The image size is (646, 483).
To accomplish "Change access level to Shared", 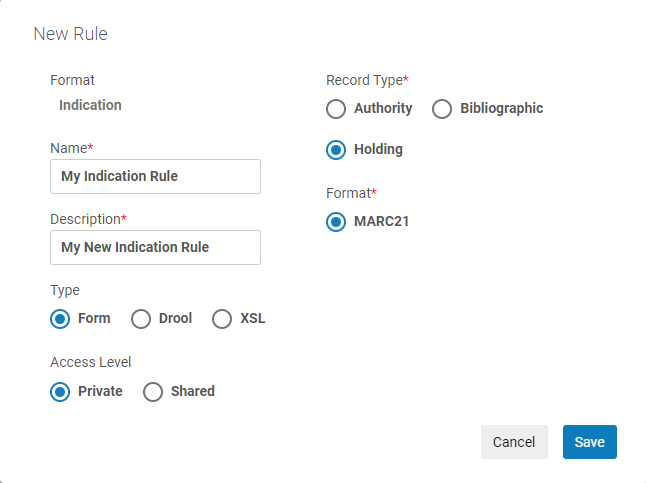I will click(153, 392).
